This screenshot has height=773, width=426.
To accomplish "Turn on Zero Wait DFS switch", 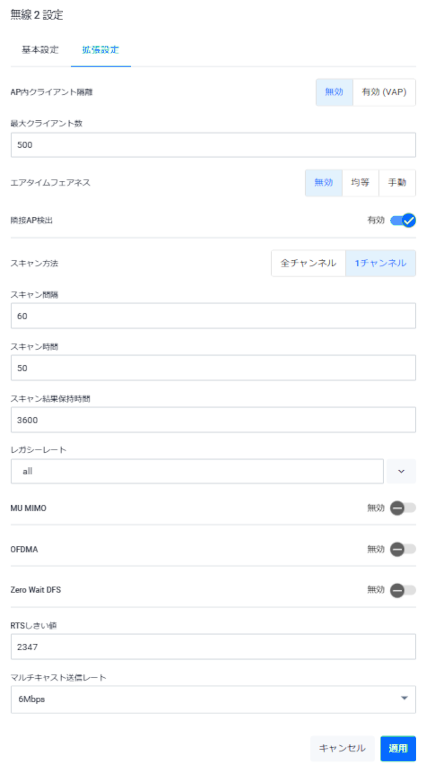I will (403, 590).
